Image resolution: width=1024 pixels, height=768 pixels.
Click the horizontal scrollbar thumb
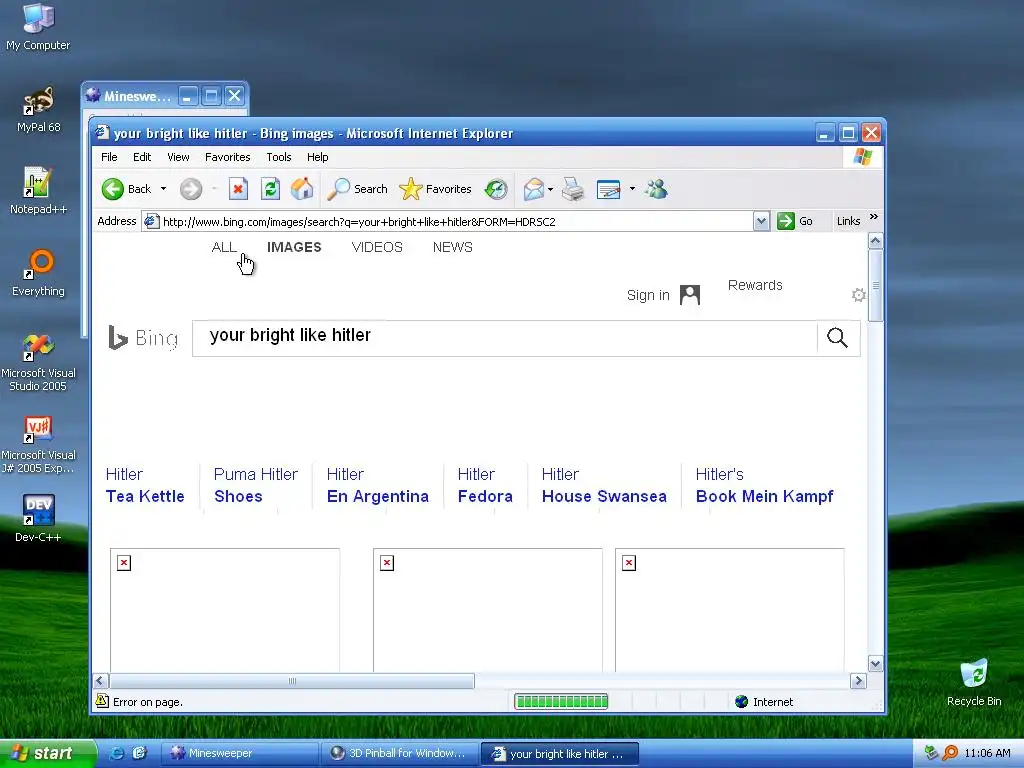[x=292, y=681]
